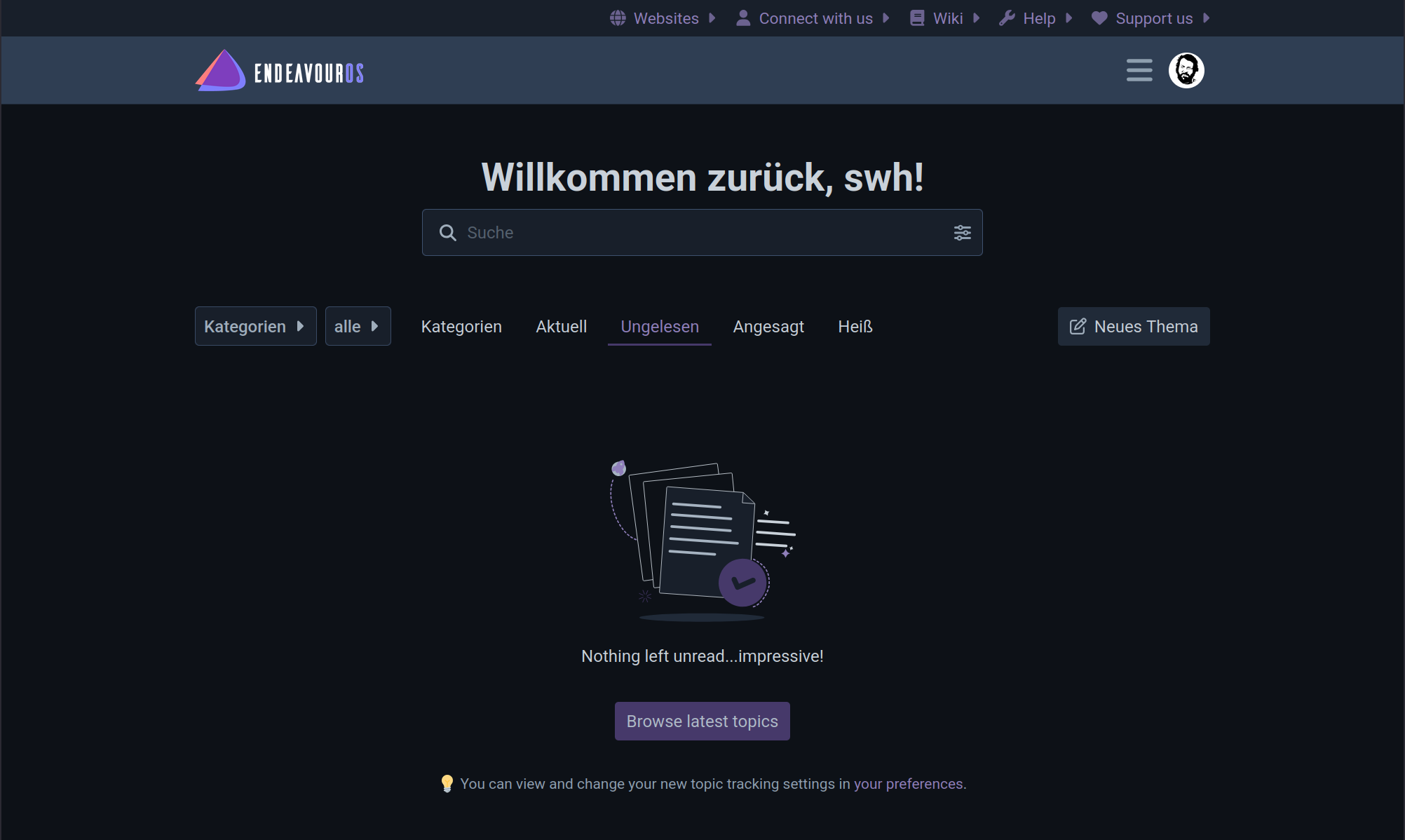Screen dimensions: 1405x840
Task: Expand the Websites arrow menu
Action: click(712, 18)
